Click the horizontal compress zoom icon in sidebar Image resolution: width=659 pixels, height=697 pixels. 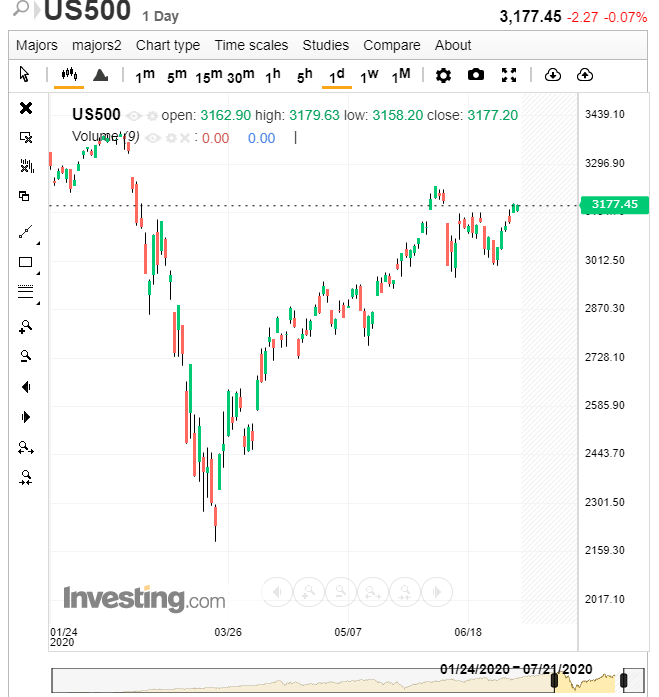(x=25, y=477)
